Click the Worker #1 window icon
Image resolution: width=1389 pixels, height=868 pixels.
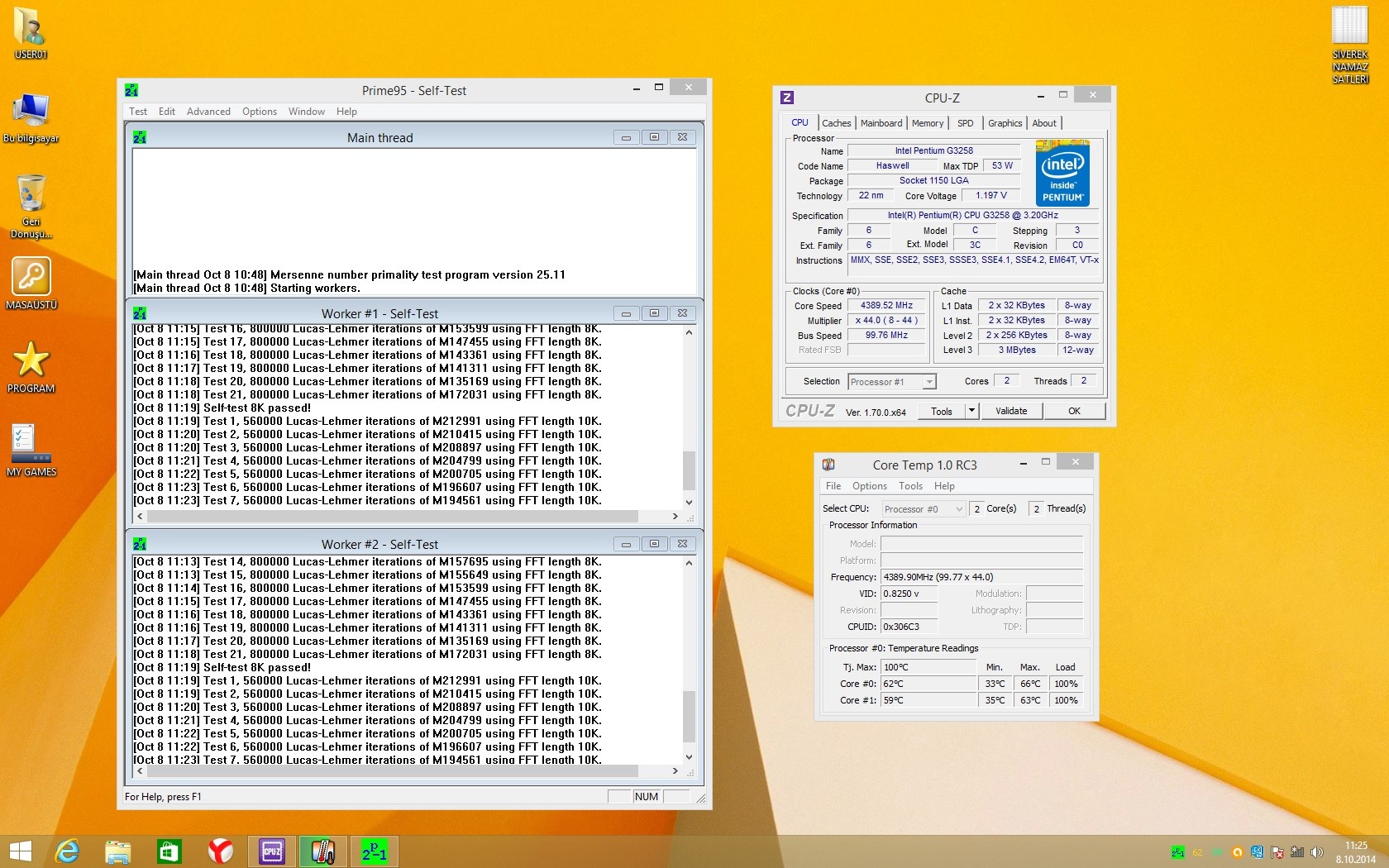pyautogui.click(x=140, y=313)
